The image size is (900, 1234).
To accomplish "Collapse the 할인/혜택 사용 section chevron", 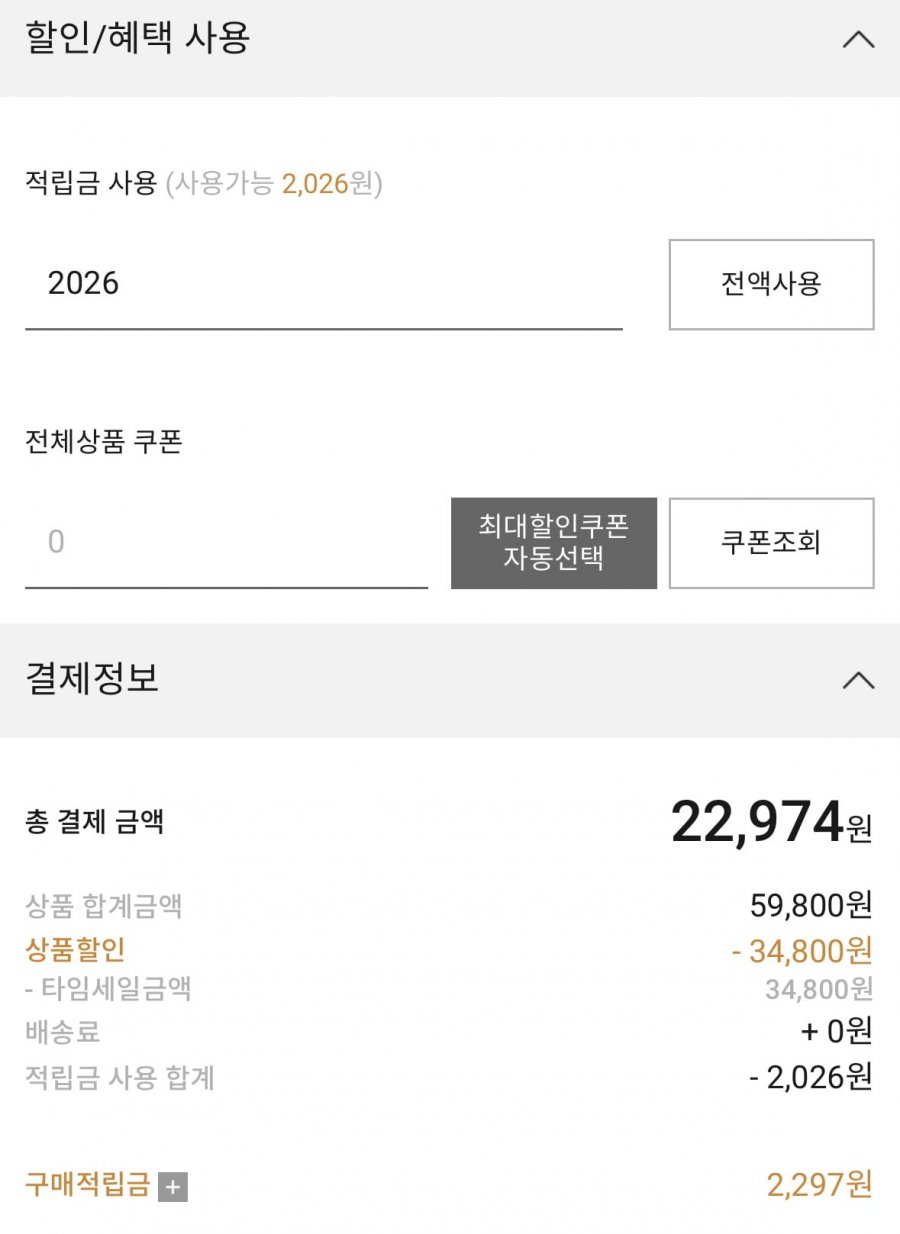I will [858, 40].
